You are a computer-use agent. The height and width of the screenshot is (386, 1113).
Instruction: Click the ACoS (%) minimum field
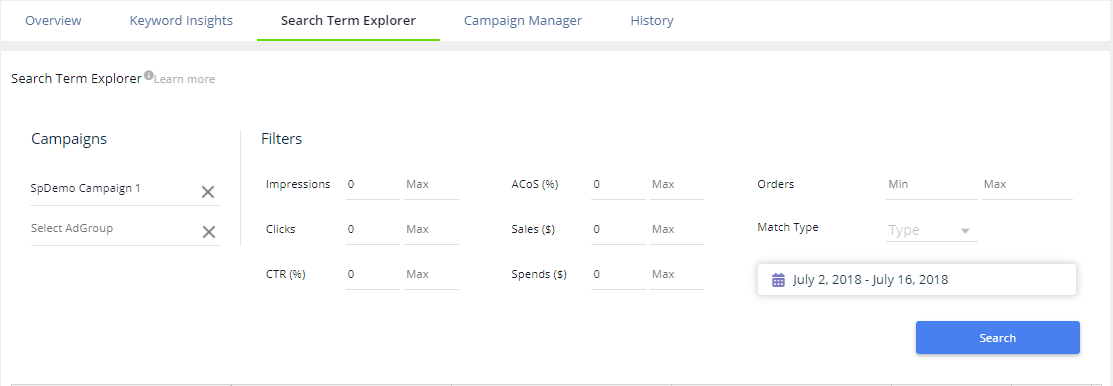[x=618, y=184]
